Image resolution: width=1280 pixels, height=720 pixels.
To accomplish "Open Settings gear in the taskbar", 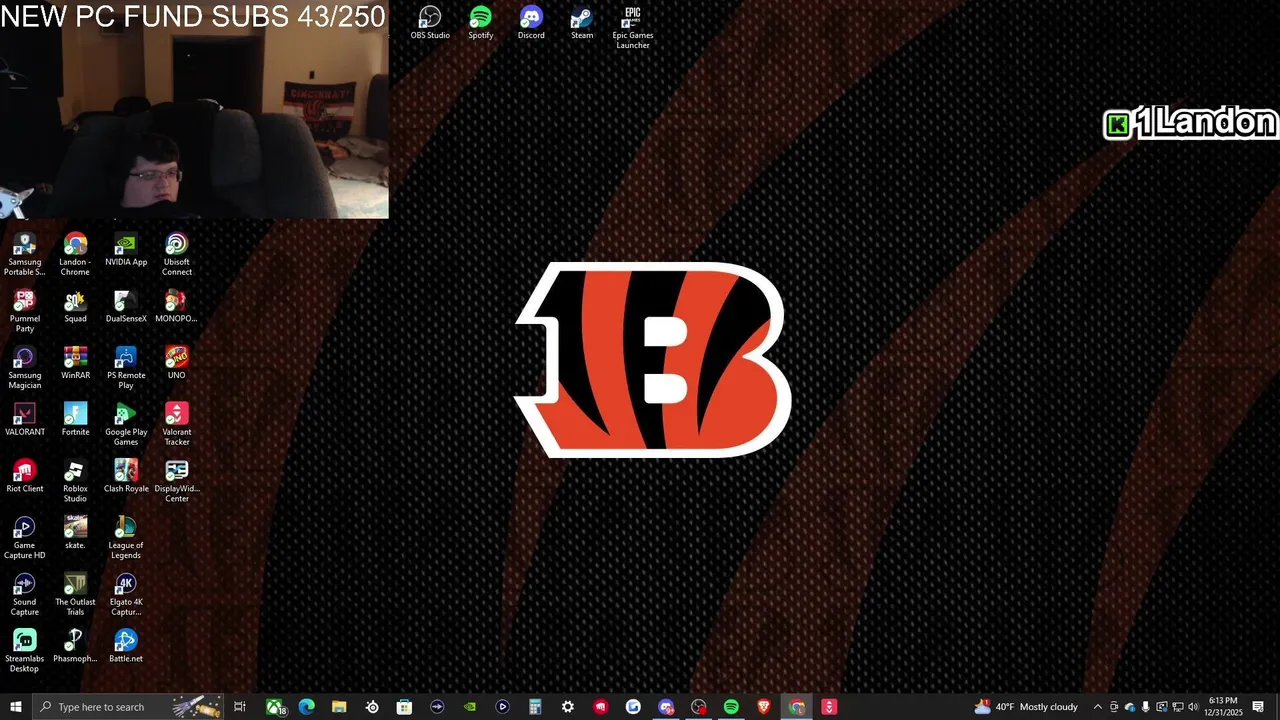I will coord(568,707).
